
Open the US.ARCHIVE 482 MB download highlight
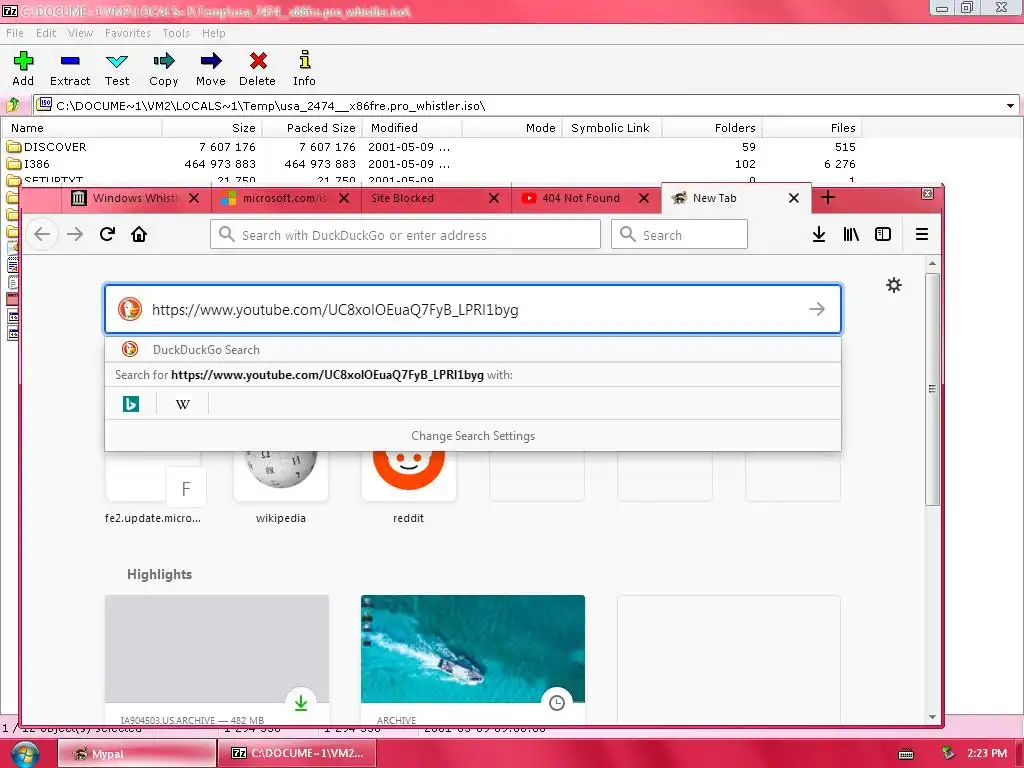[x=217, y=660]
